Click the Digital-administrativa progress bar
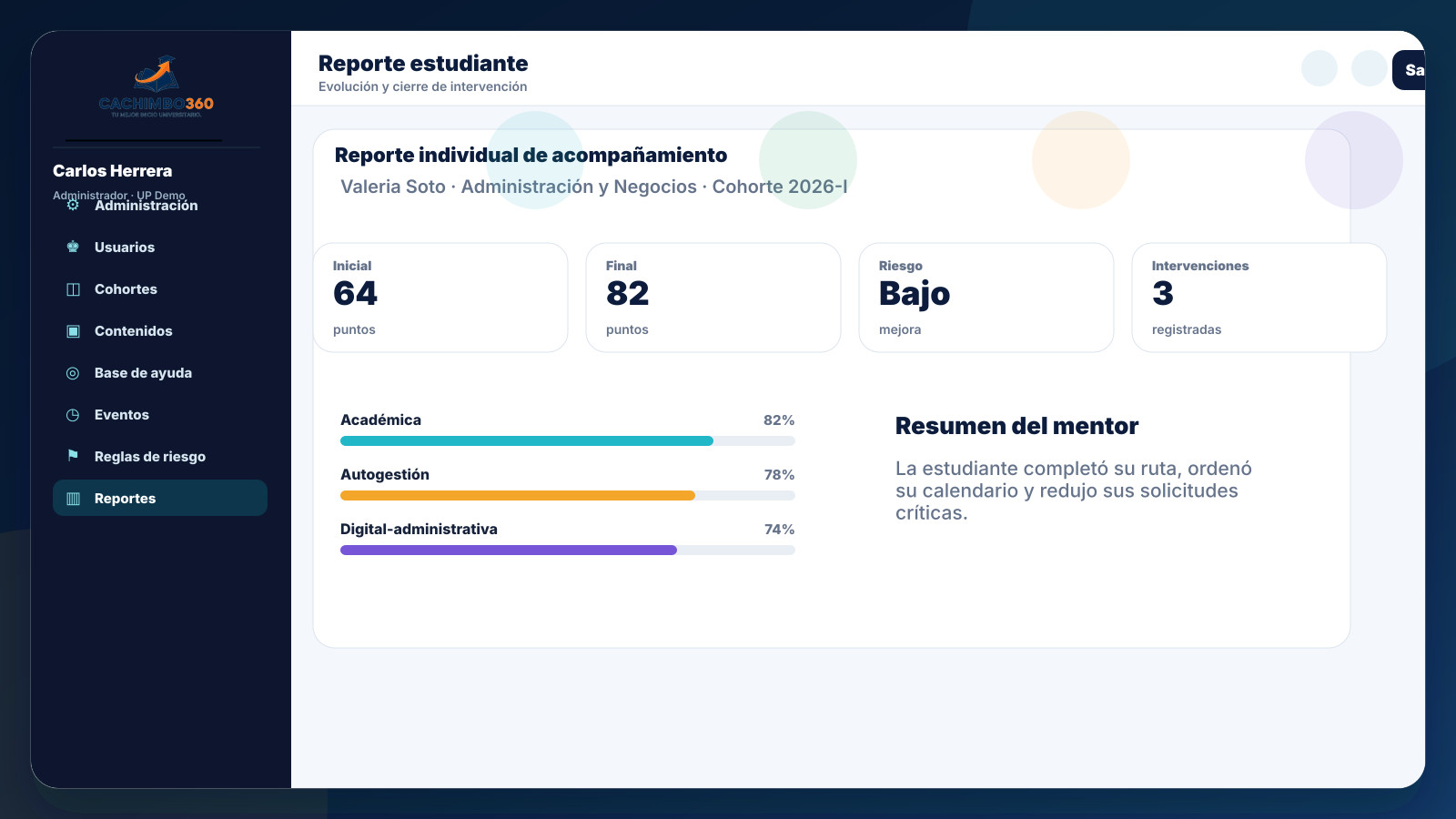The image size is (1456, 819). (568, 551)
